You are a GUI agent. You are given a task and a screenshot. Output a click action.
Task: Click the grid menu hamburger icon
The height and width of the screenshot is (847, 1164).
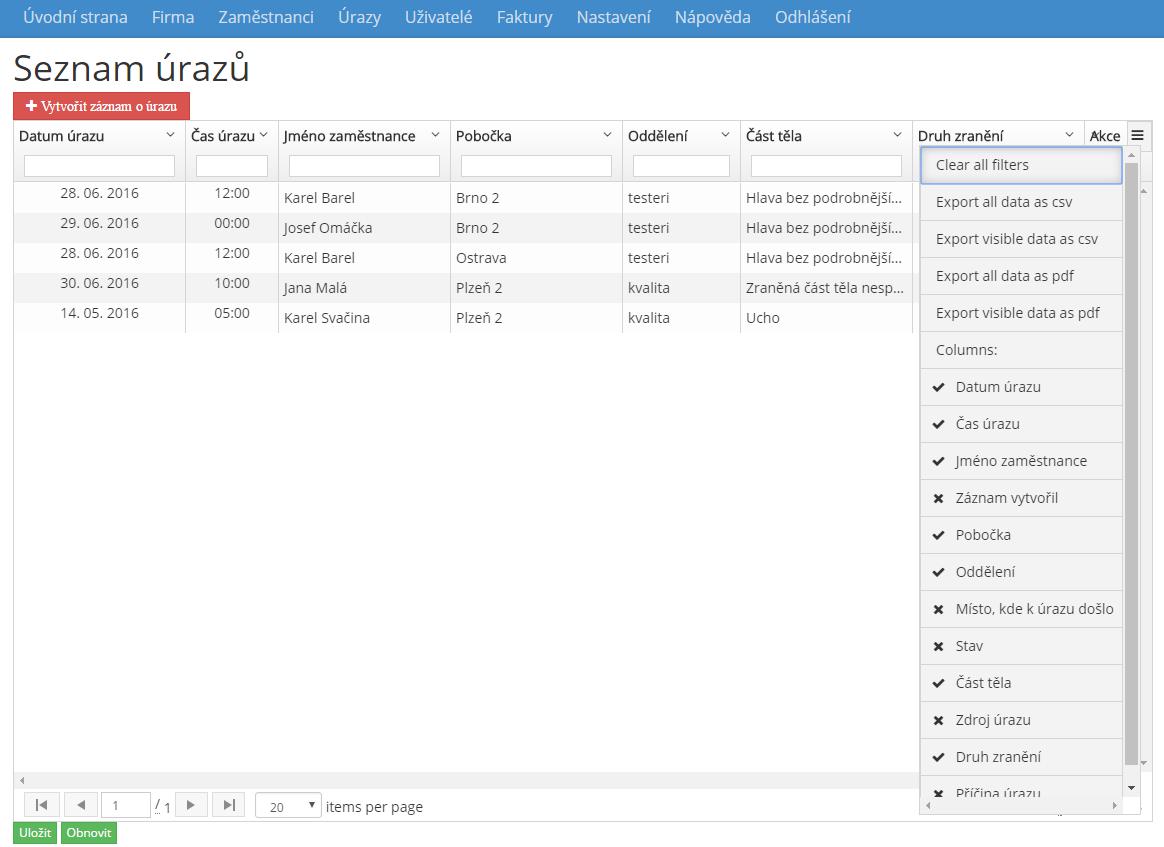(1137, 135)
